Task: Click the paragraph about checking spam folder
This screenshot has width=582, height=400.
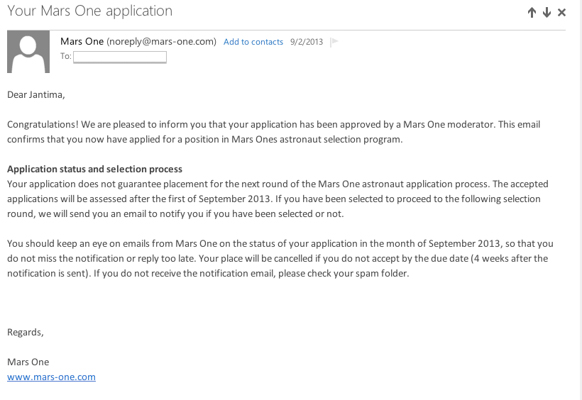Action: coord(280,259)
